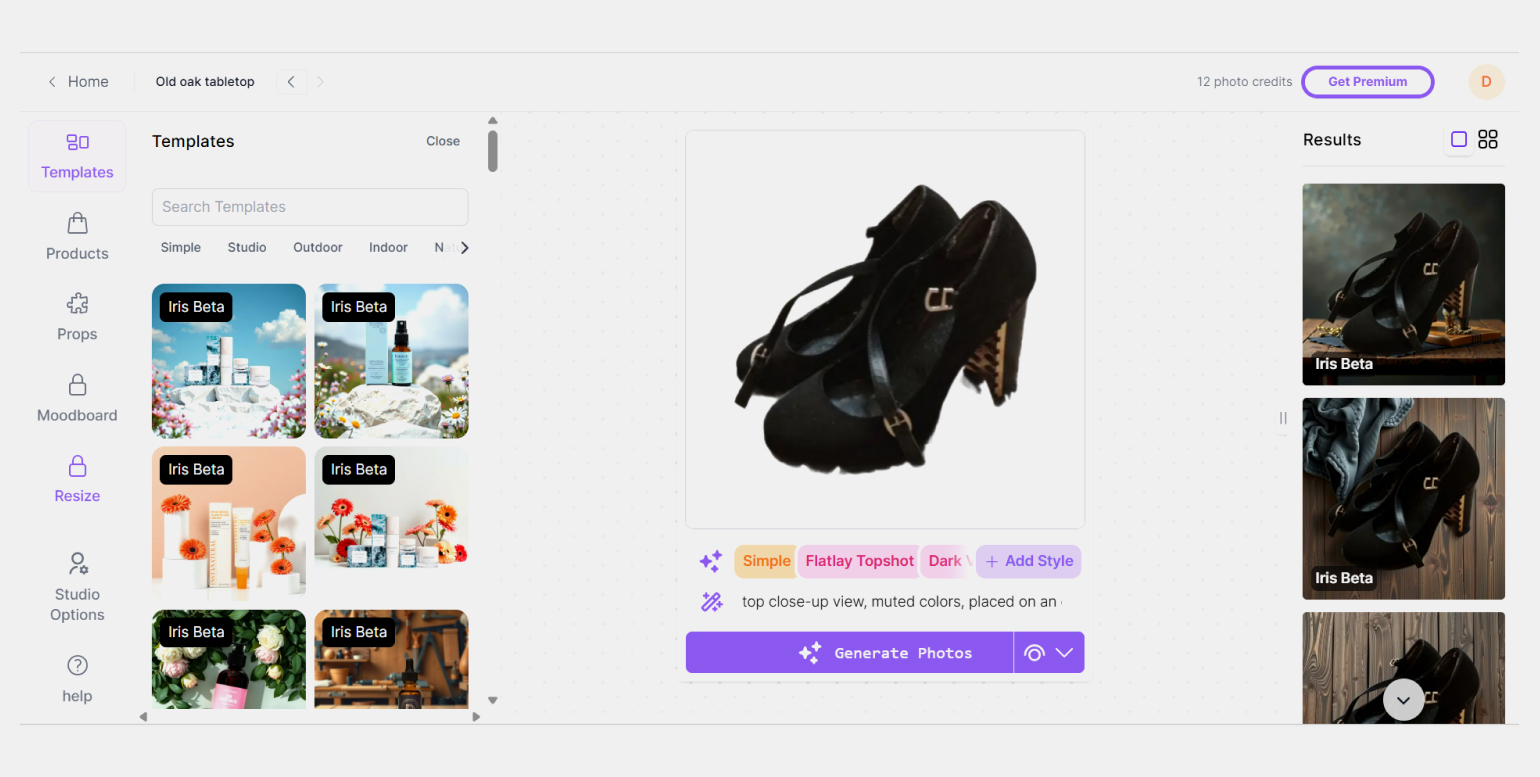Click the magic wand prompt icon

[711, 602]
